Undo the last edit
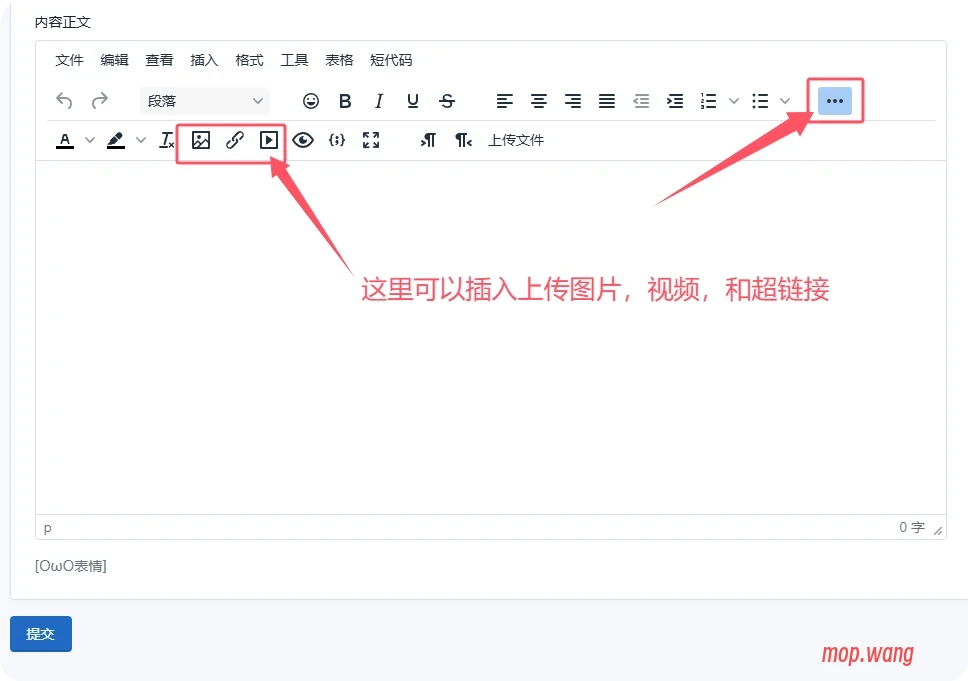Viewport: 968px width, 681px height. point(64,100)
